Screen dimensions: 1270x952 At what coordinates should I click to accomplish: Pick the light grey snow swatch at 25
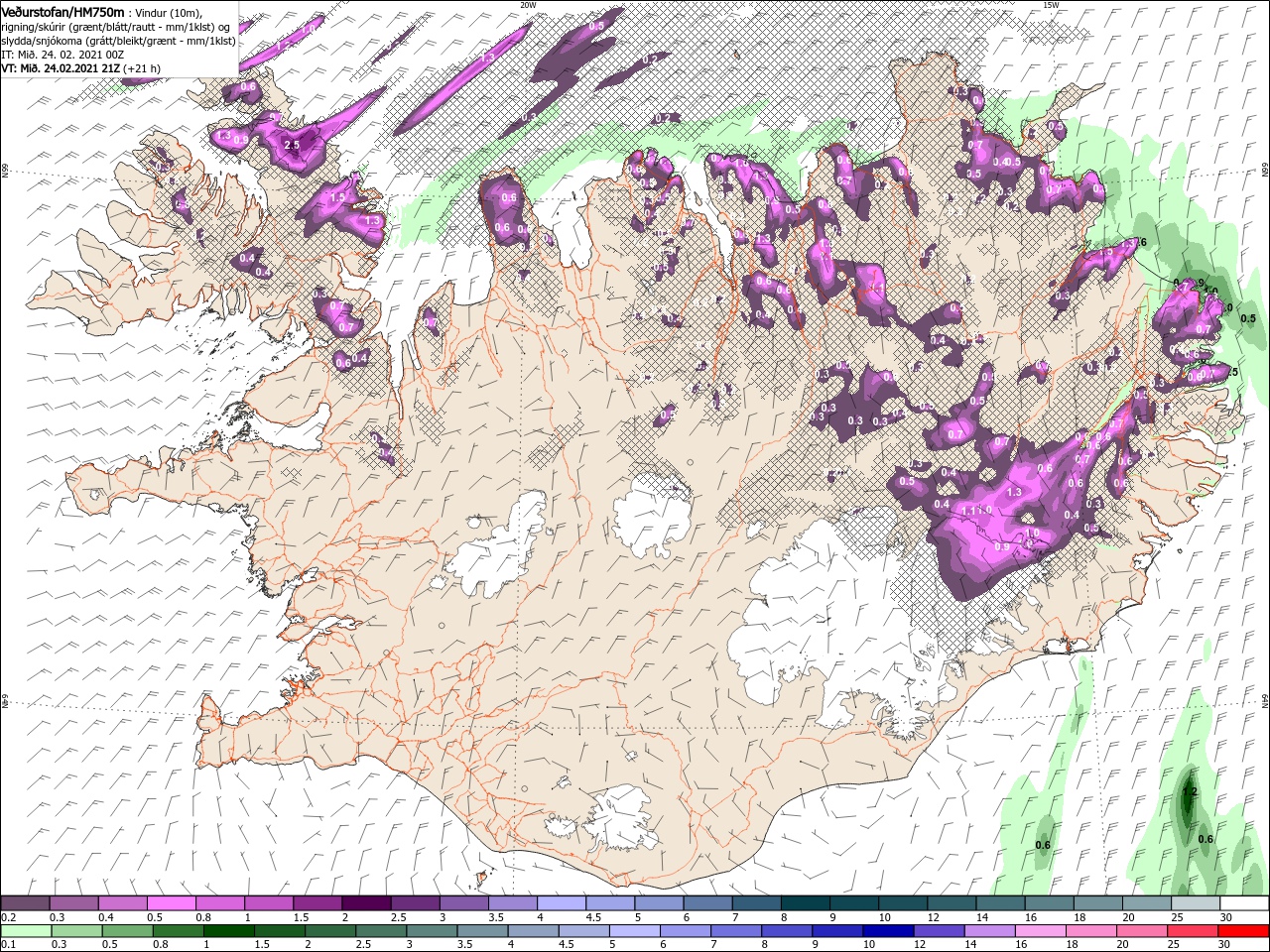(x=1197, y=903)
